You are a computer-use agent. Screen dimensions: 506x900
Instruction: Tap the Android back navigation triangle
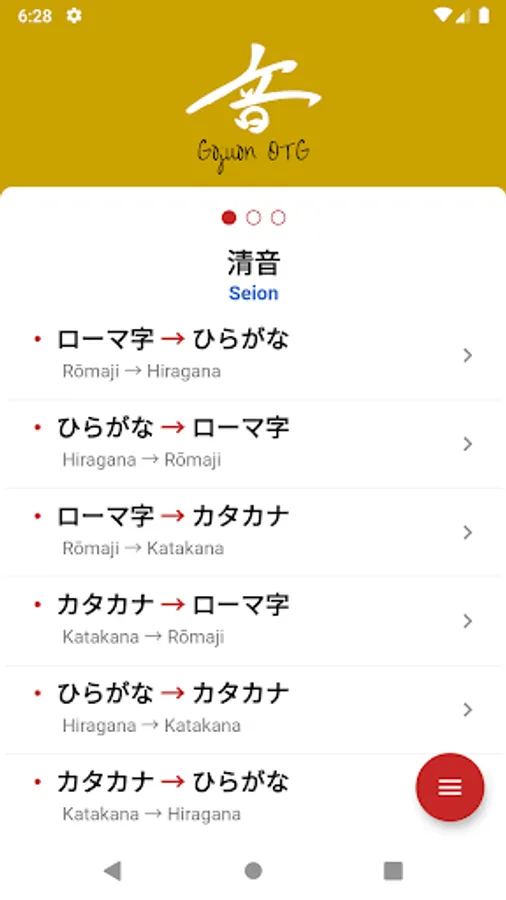pyautogui.click(x=112, y=871)
